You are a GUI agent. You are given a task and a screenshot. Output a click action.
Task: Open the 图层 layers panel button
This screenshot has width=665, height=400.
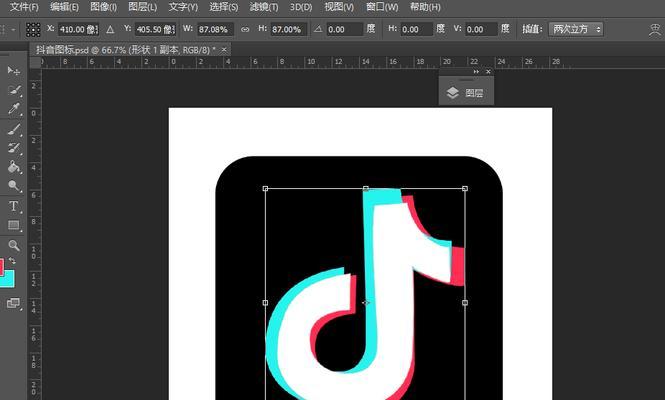(x=466, y=93)
